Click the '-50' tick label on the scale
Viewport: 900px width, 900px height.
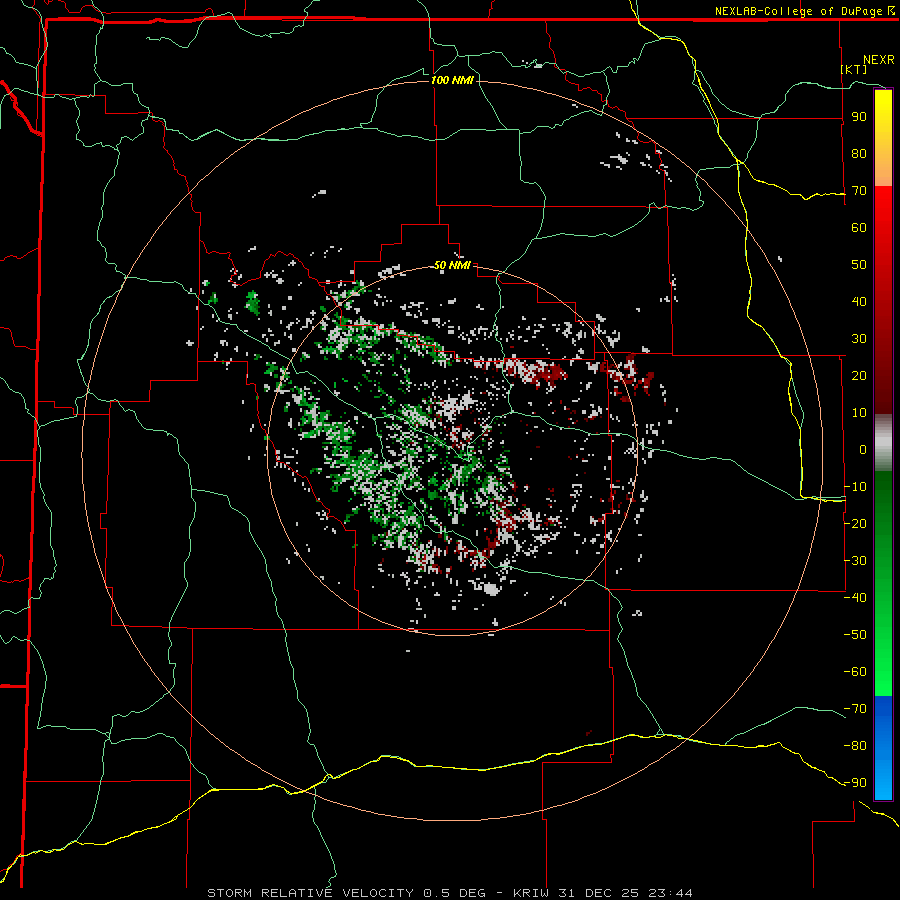click(x=855, y=634)
